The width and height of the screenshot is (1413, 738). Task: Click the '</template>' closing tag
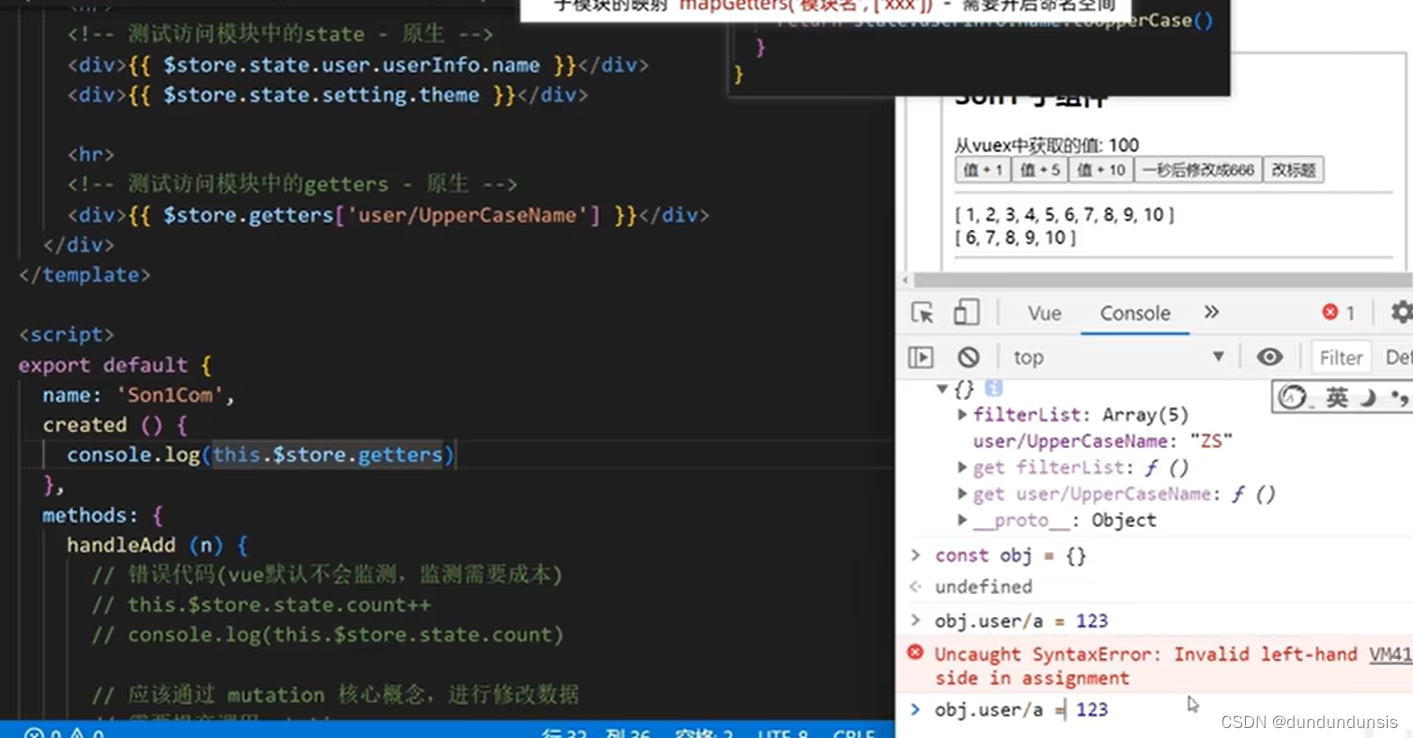(x=84, y=274)
